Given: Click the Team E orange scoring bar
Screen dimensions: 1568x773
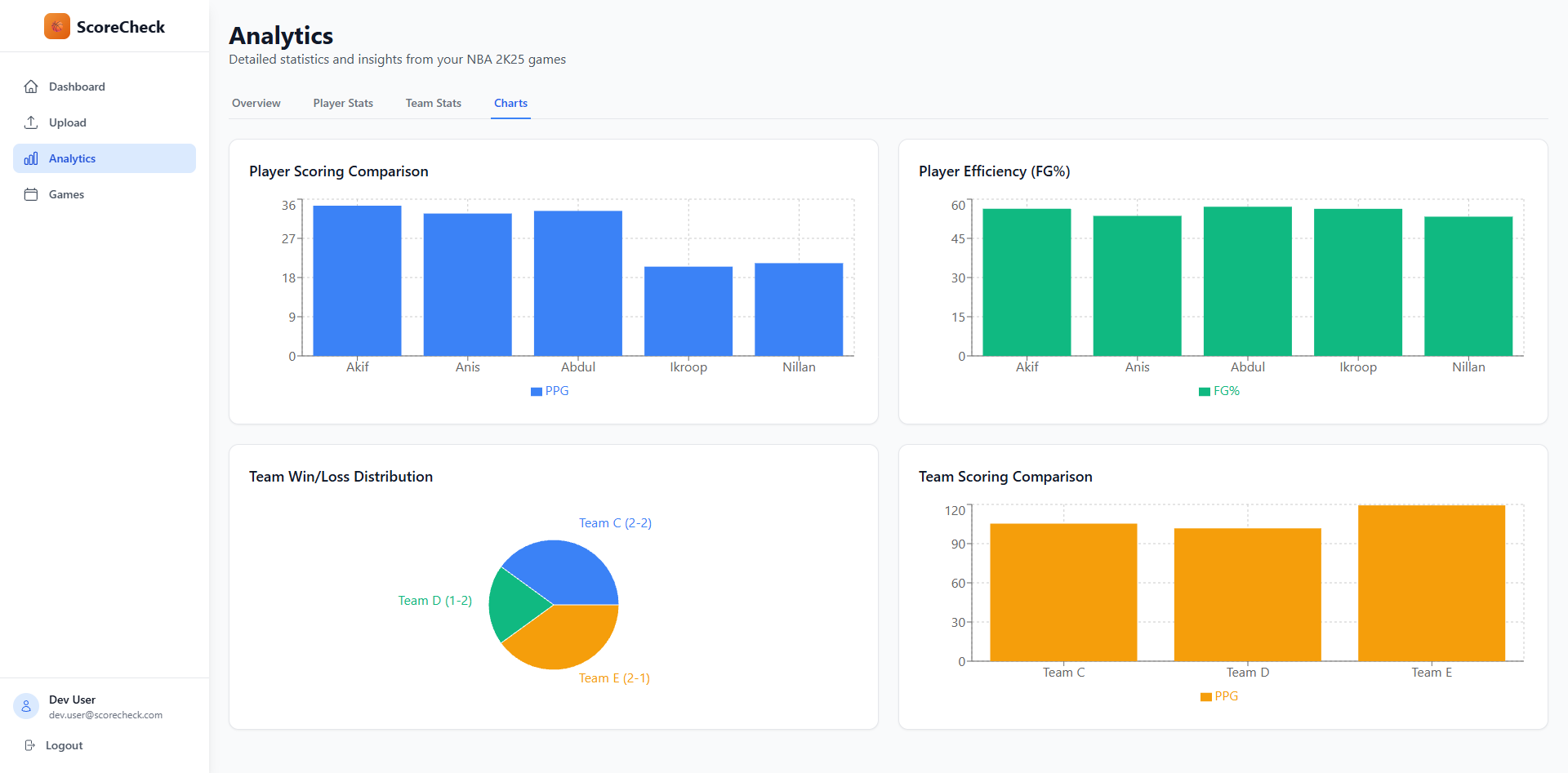Looking at the screenshot, I should pyautogui.click(x=1431, y=583).
